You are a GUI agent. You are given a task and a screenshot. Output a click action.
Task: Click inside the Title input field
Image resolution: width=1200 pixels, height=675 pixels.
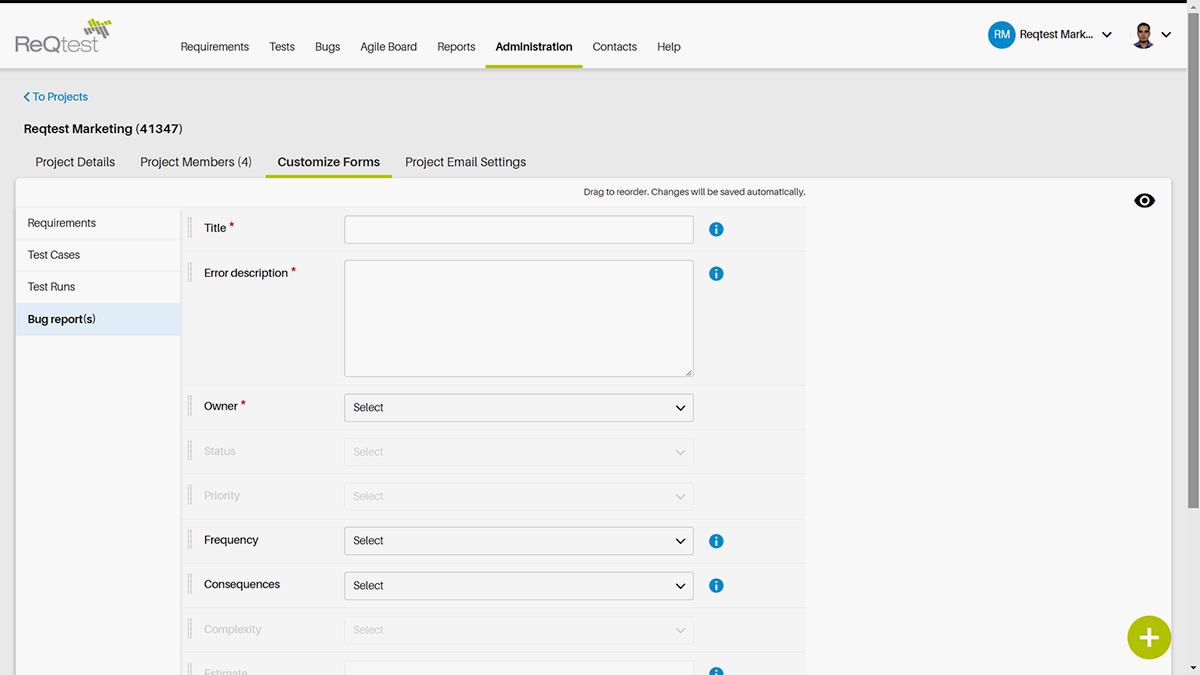pyautogui.click(x=518, y=230)
